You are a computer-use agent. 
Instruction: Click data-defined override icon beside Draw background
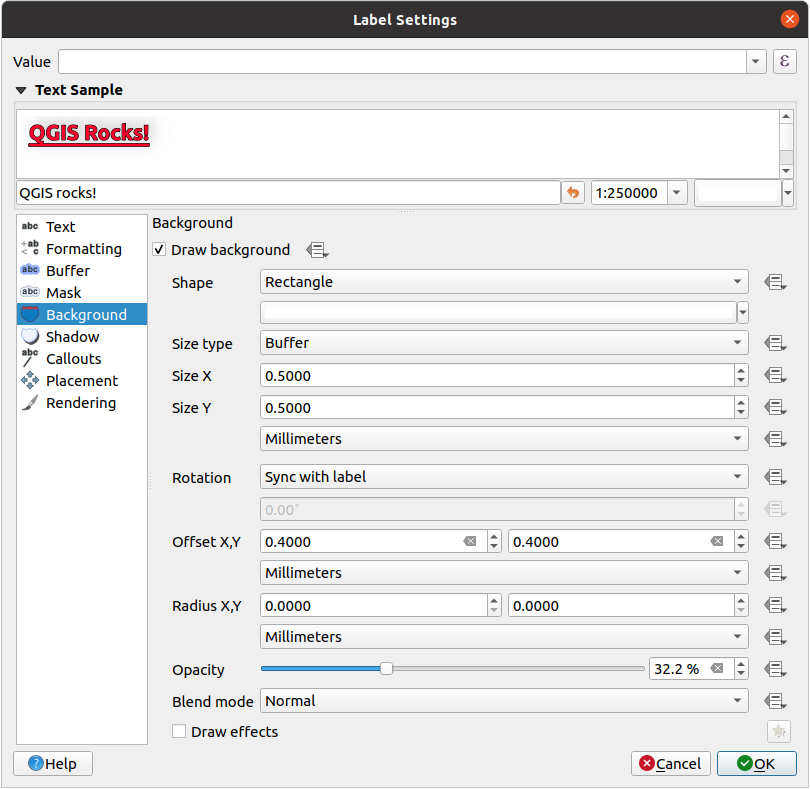[318, 250]
